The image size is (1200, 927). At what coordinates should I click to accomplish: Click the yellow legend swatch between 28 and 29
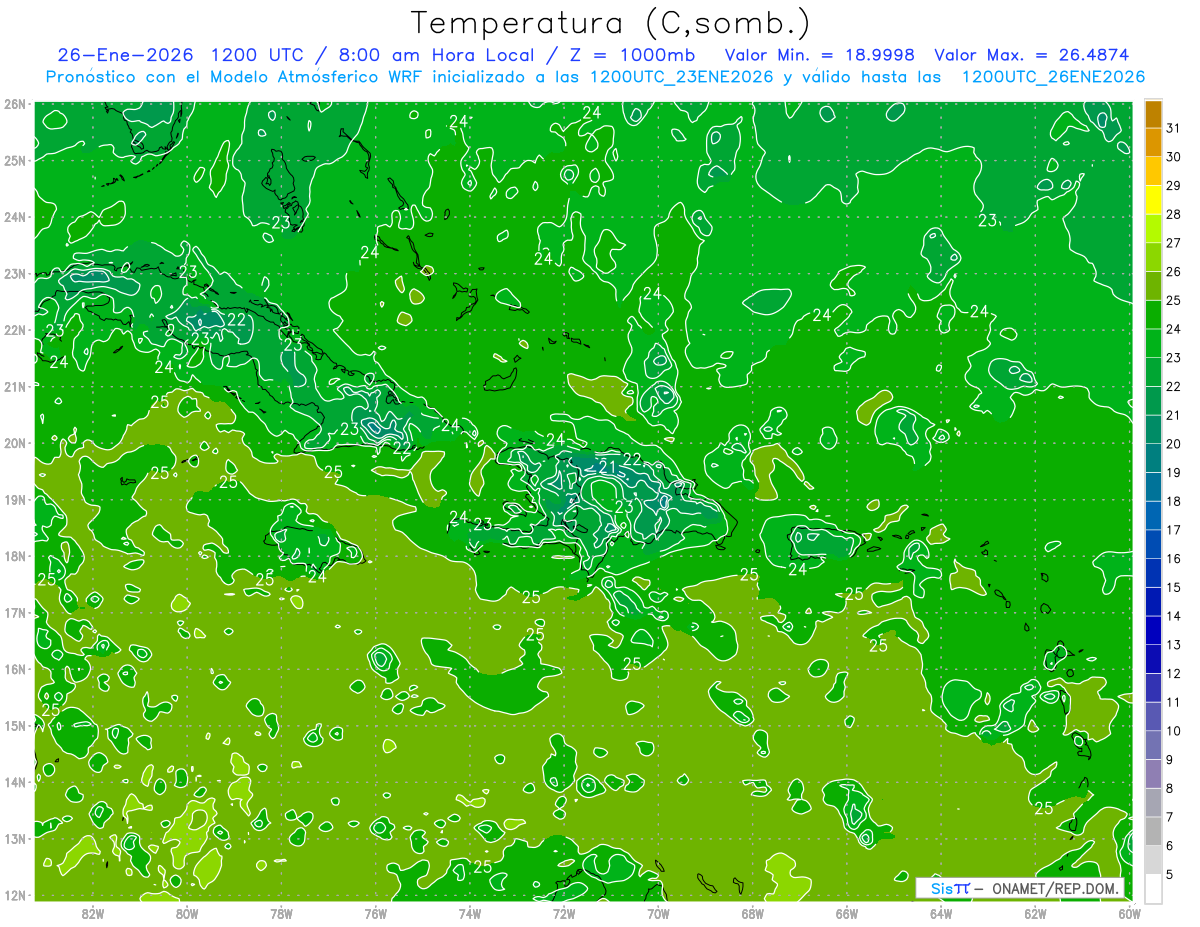click(x=1153, y=201)
